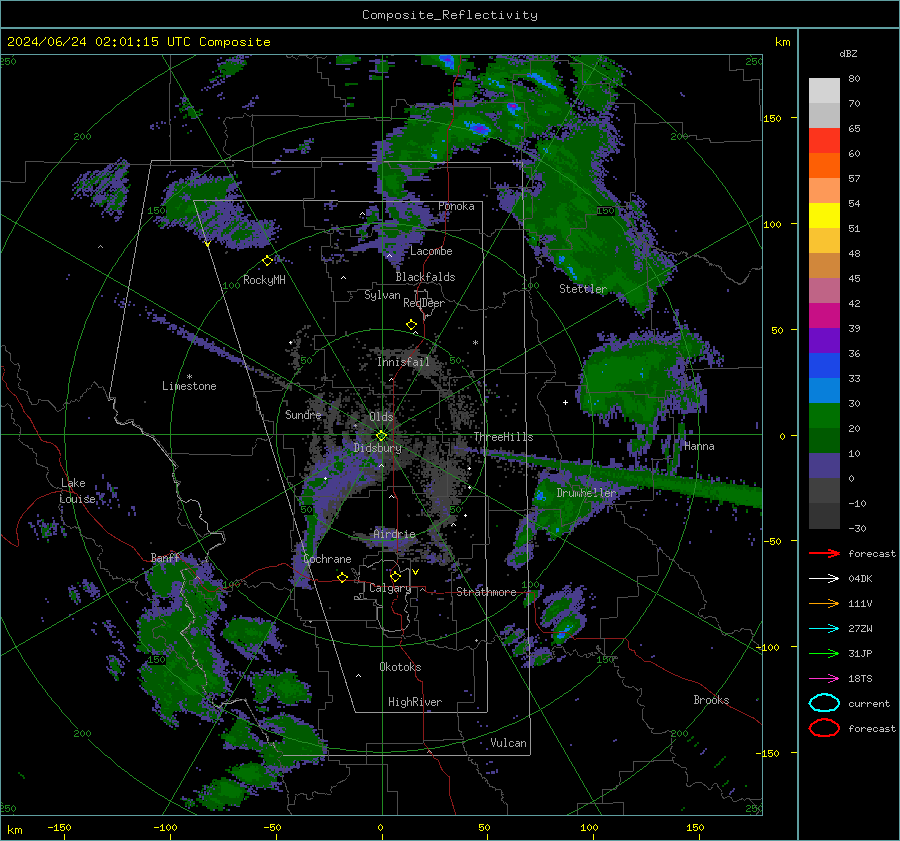Click the green 31JP arrow icon

(824, 653)
